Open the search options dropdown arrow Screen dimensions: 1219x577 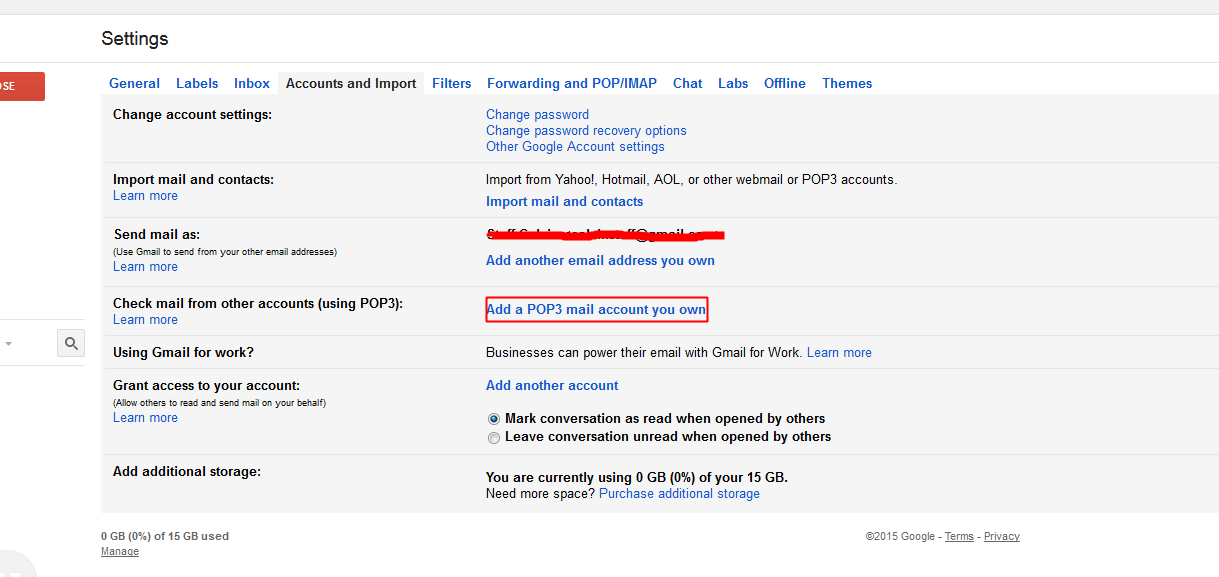[10, 342]
